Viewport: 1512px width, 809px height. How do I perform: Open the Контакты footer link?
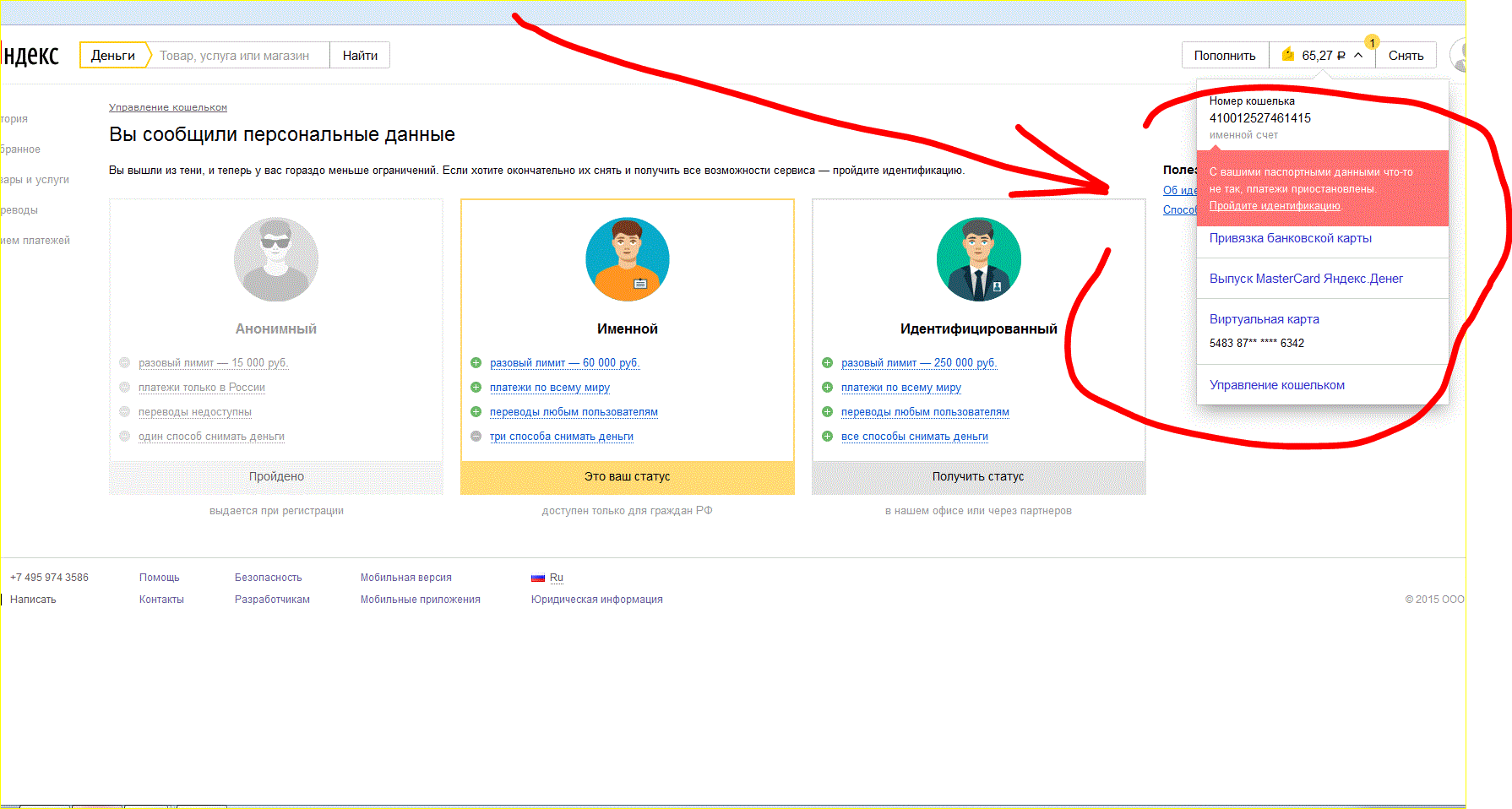coord(161,600)
